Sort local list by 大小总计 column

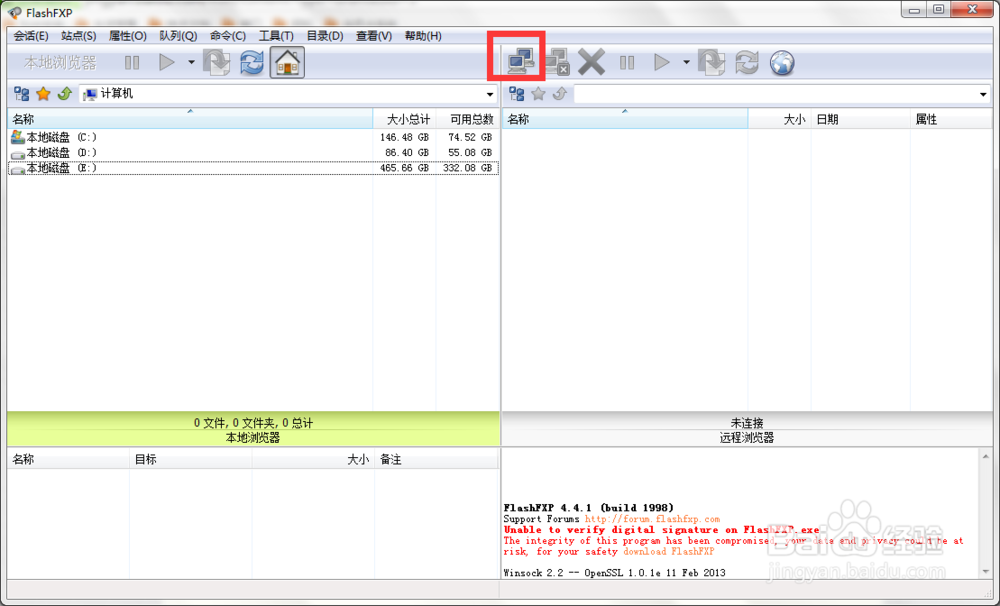coord(404,119)
